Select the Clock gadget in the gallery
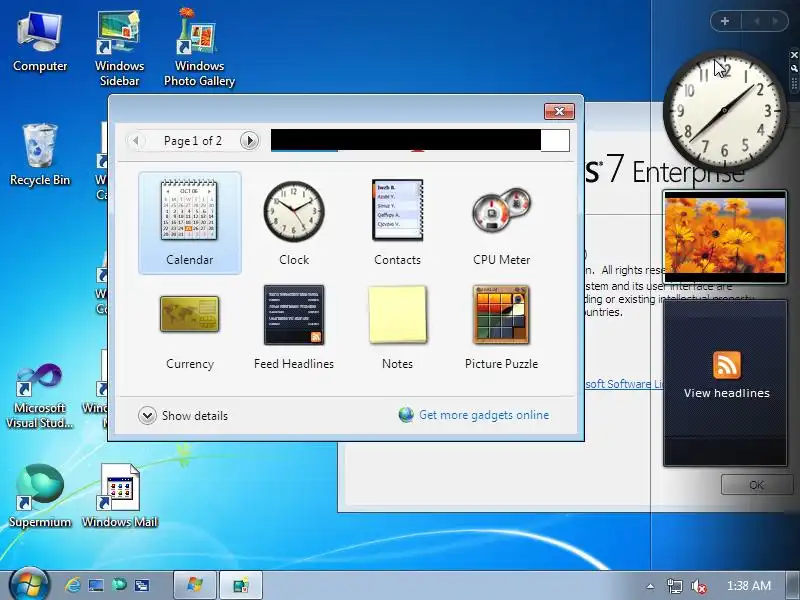800x600 pixels. tap(294, 222)
